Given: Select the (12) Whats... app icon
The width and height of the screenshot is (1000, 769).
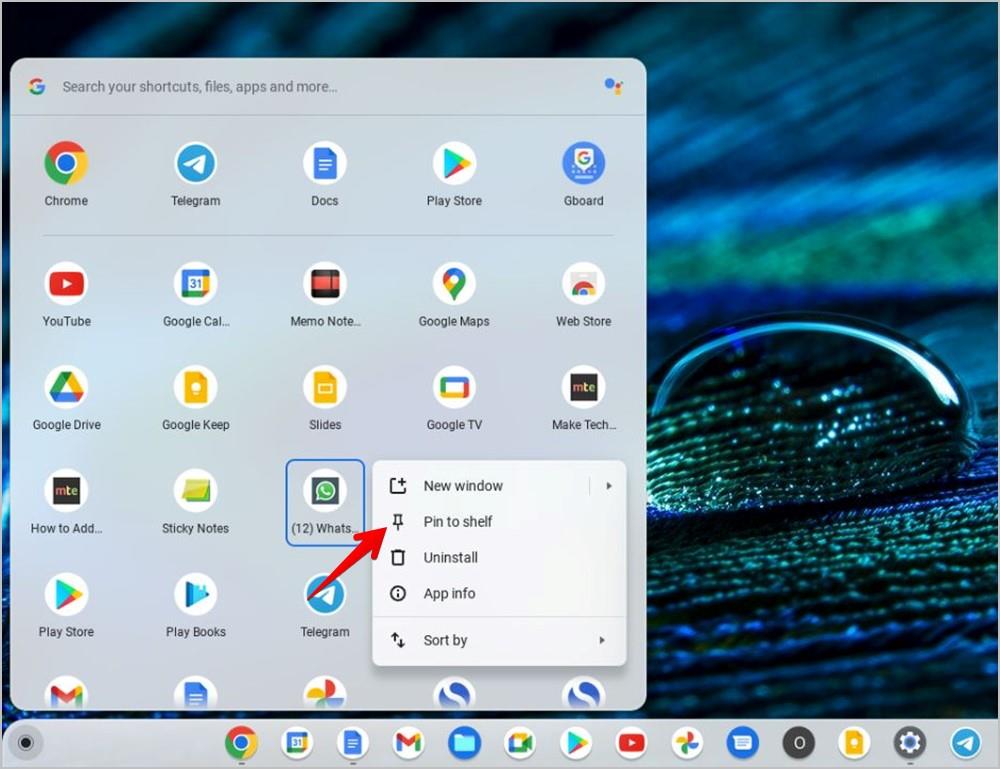Looking at the screenshot, I should tap(325, 491).
